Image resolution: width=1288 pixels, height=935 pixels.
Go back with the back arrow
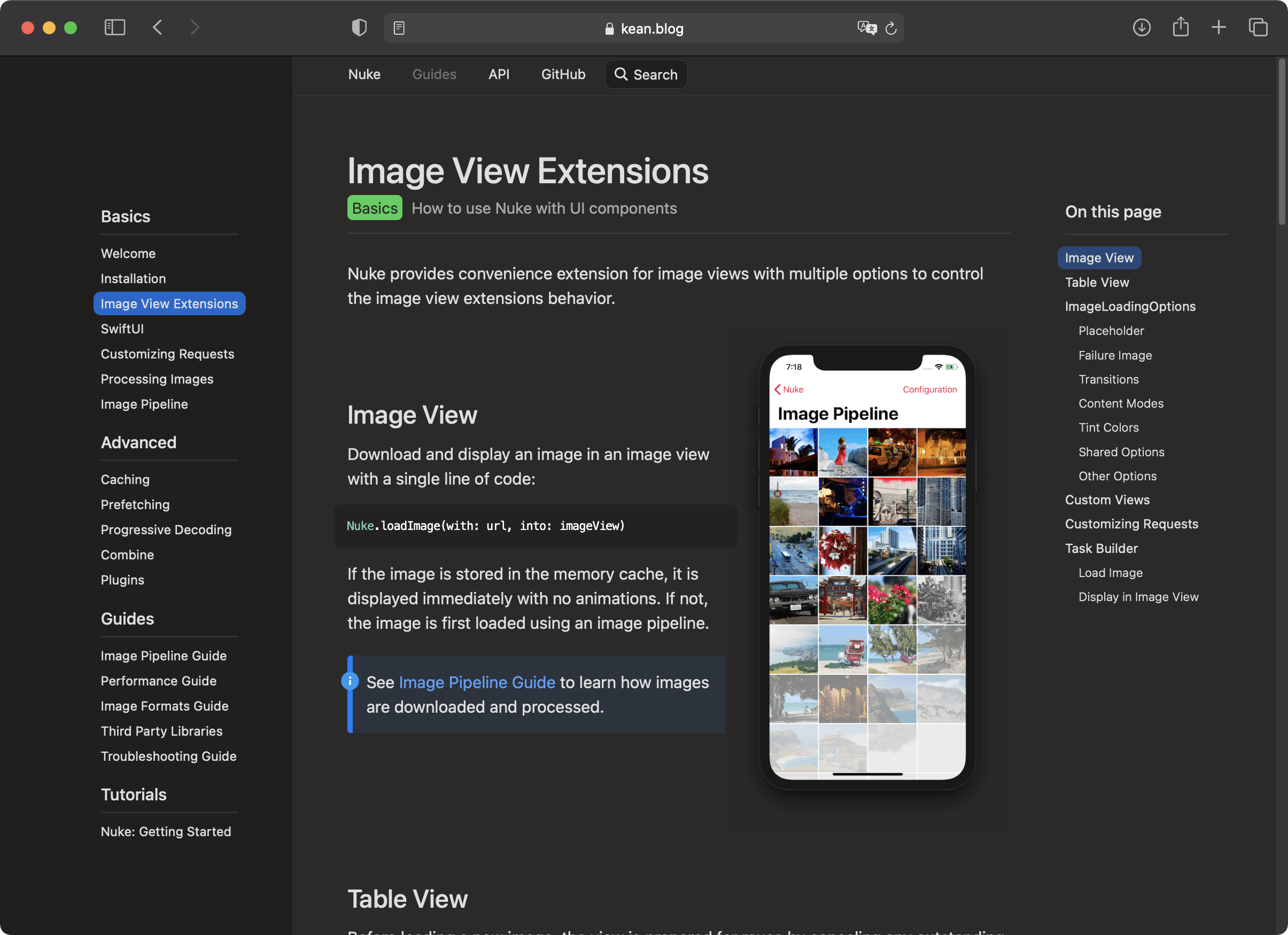(x=158, y=27)
